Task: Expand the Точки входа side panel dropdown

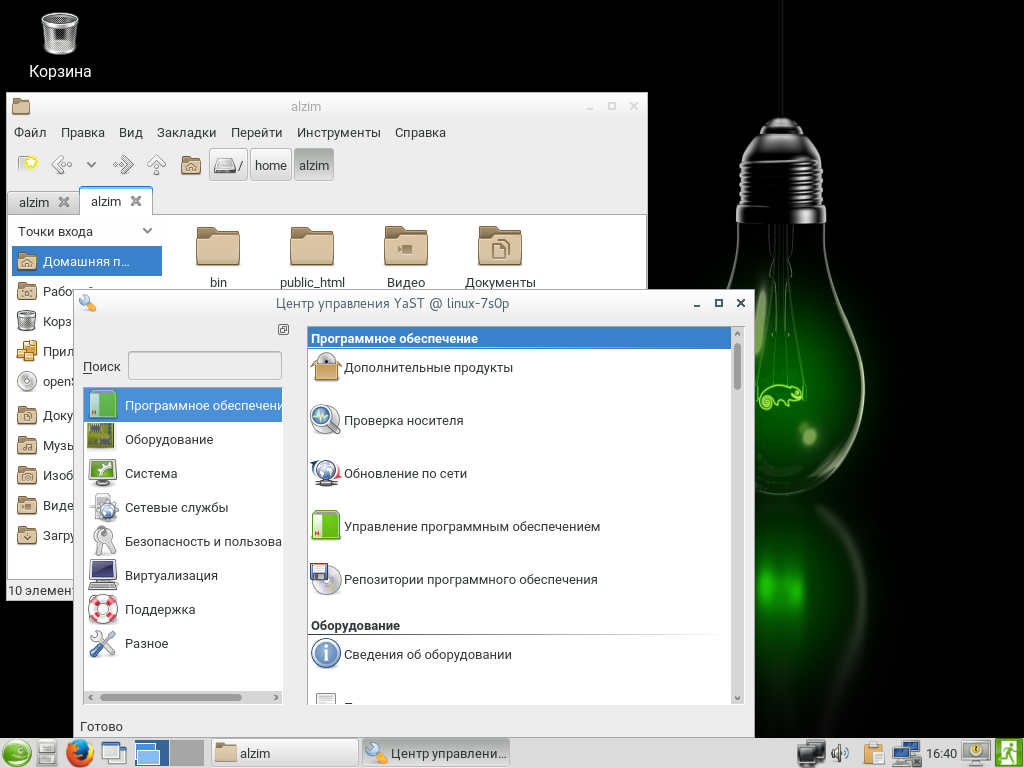Action: pos(148,231)
